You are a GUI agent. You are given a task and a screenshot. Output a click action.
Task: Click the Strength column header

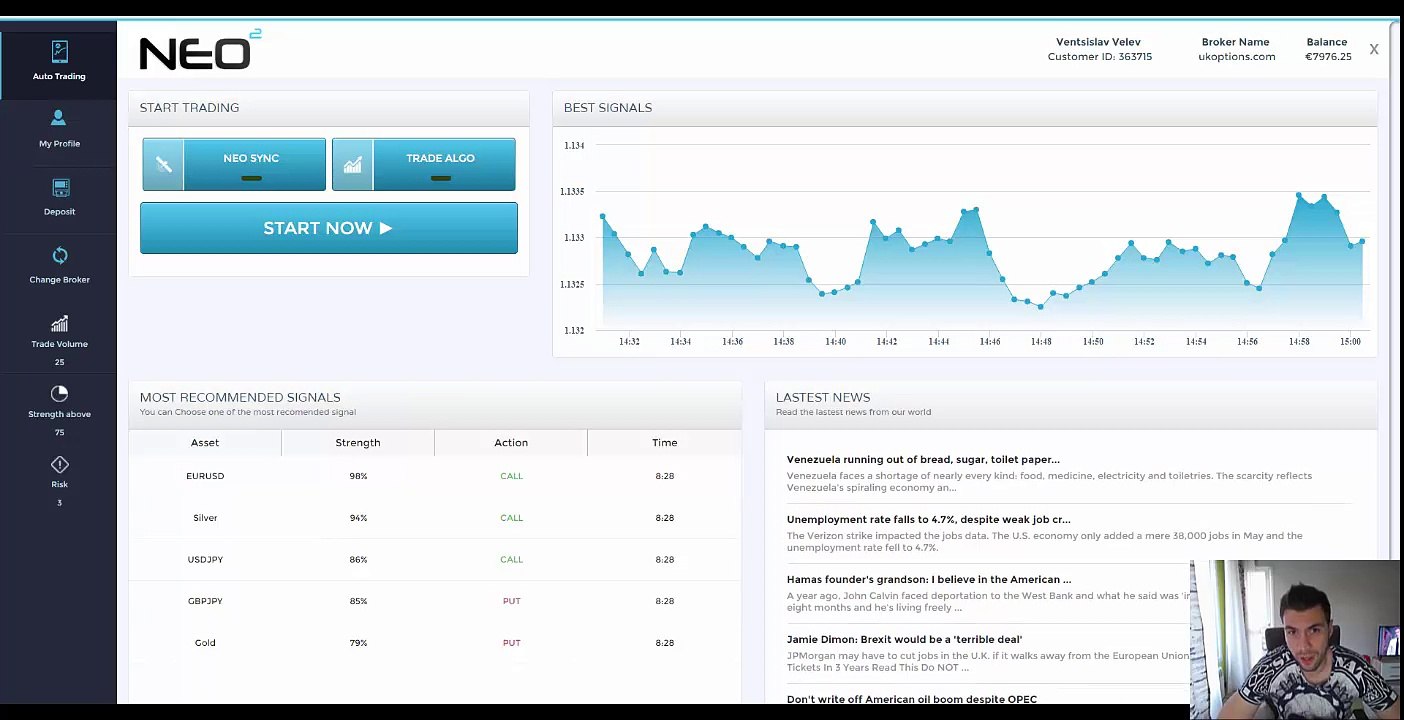pos(358,442)
